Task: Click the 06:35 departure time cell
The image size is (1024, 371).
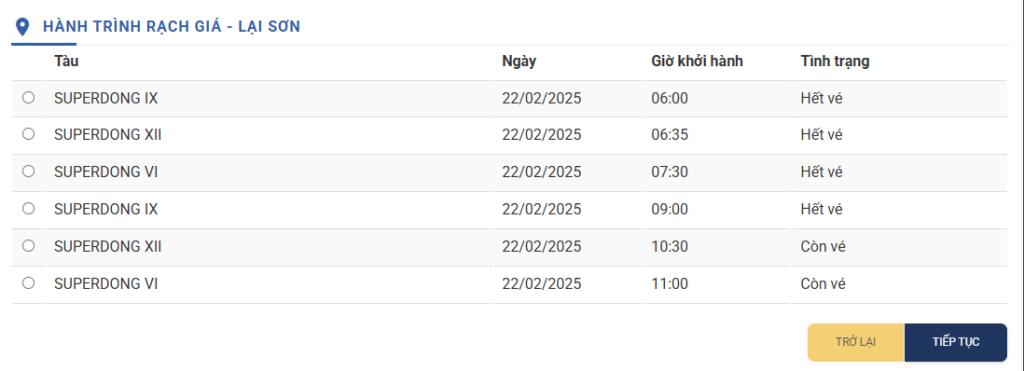Action: (669, 135)
